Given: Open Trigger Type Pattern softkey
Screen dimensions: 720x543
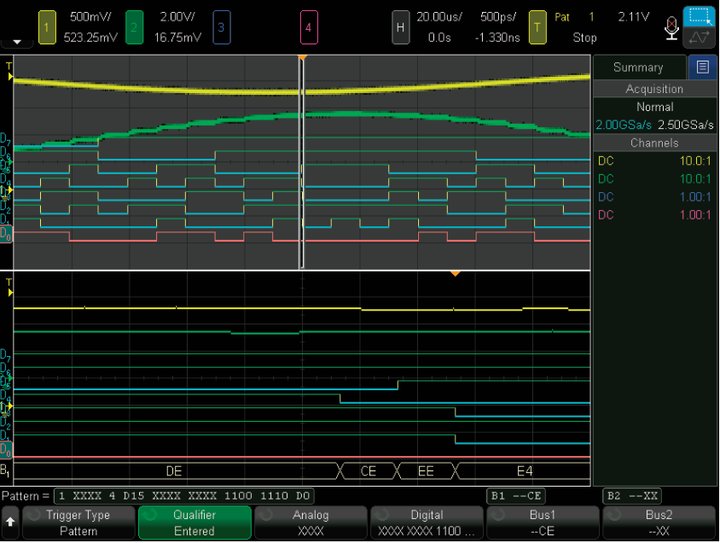Looking at the screenshot, I should pos(79,523).
